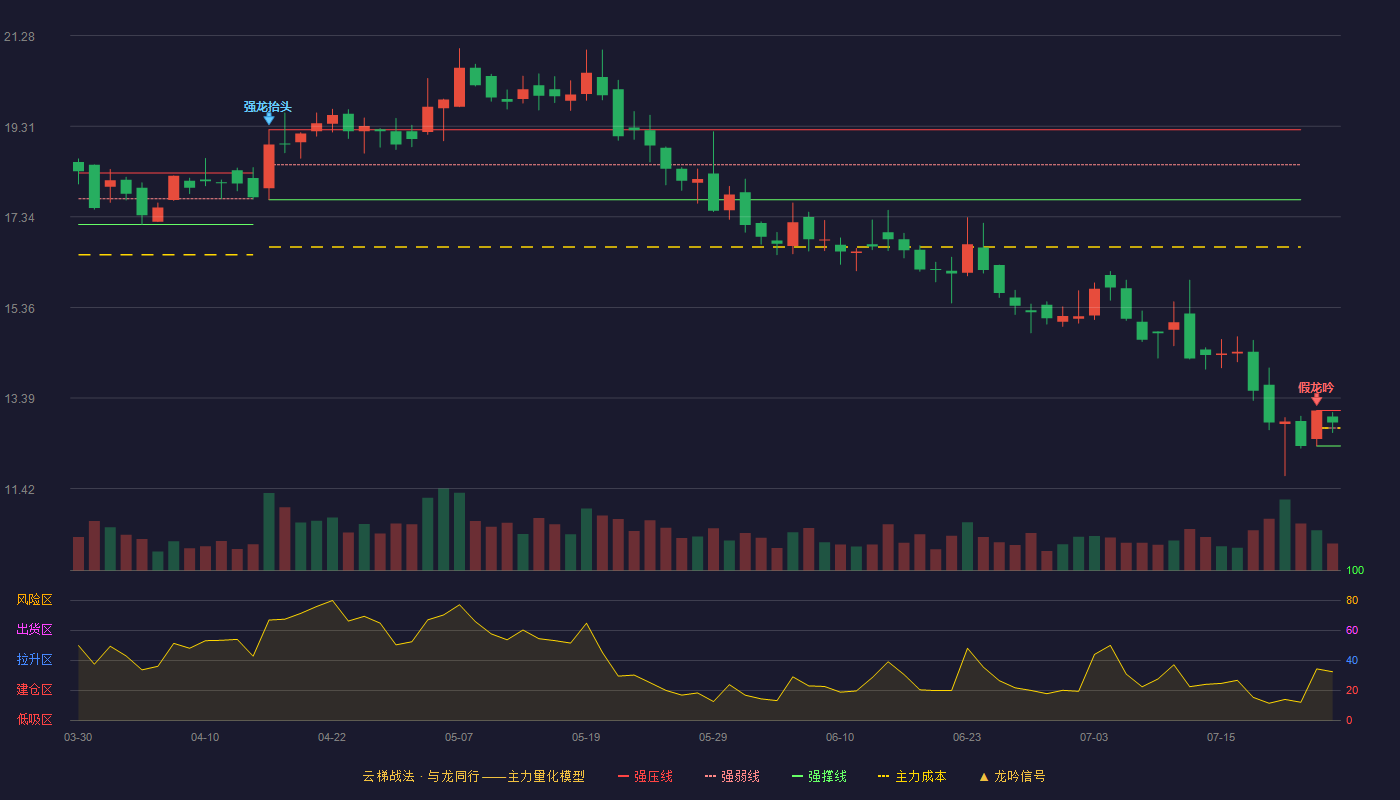This screenshot has width=1400, height=800.
Task: Click the 05-07 date axis label
Action: (459, 737)
